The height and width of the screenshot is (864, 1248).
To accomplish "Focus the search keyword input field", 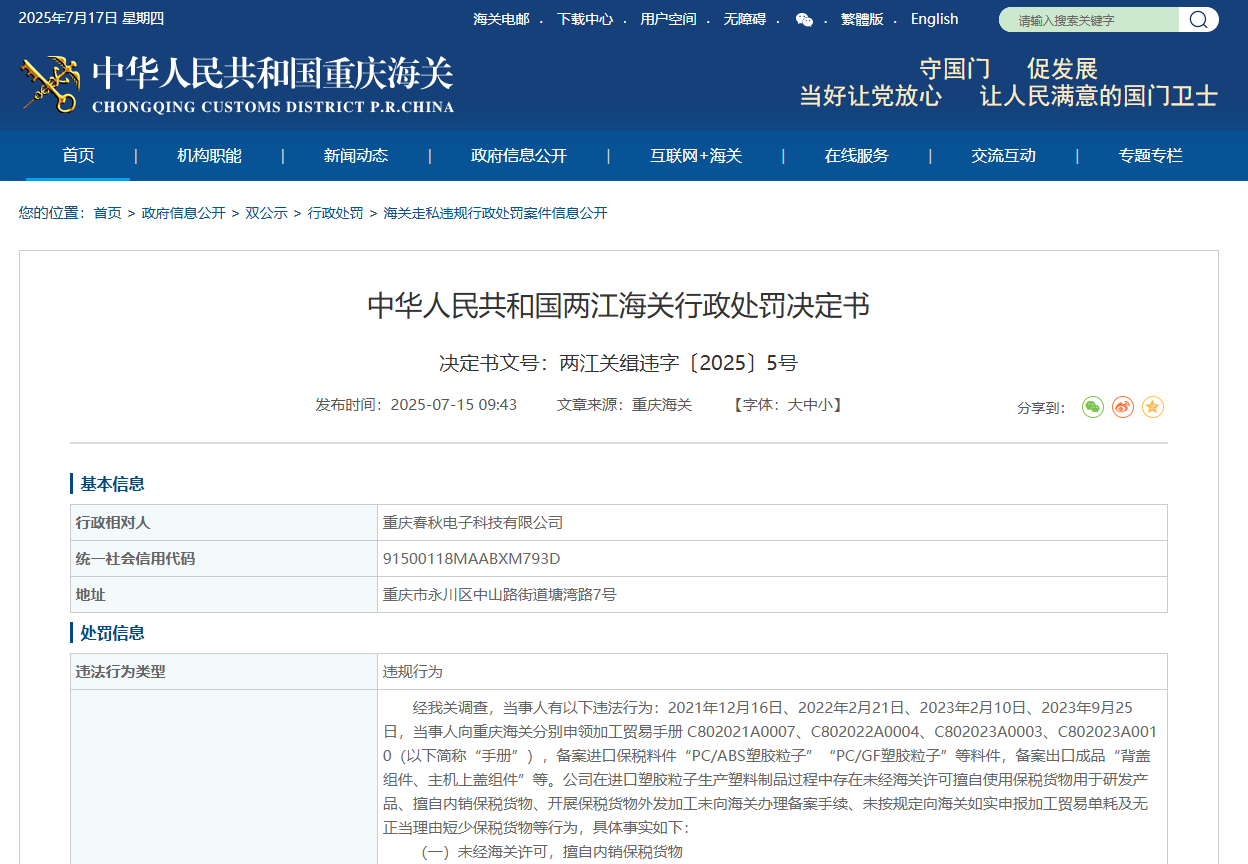I will click(x=1090, y=19).
